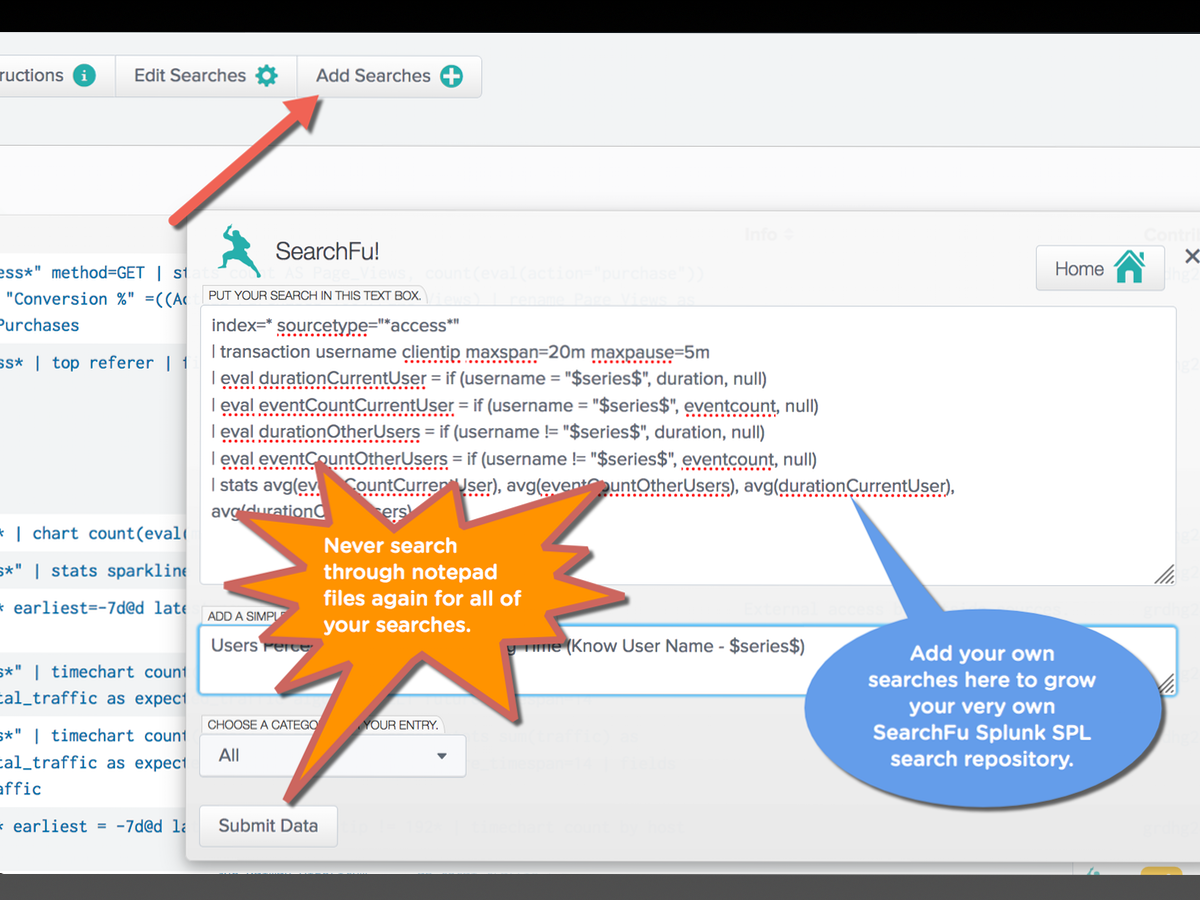Close the SearchFu dialog with the X
Viewport: 1200px width, 900px height.
(x=1191, y=257)
